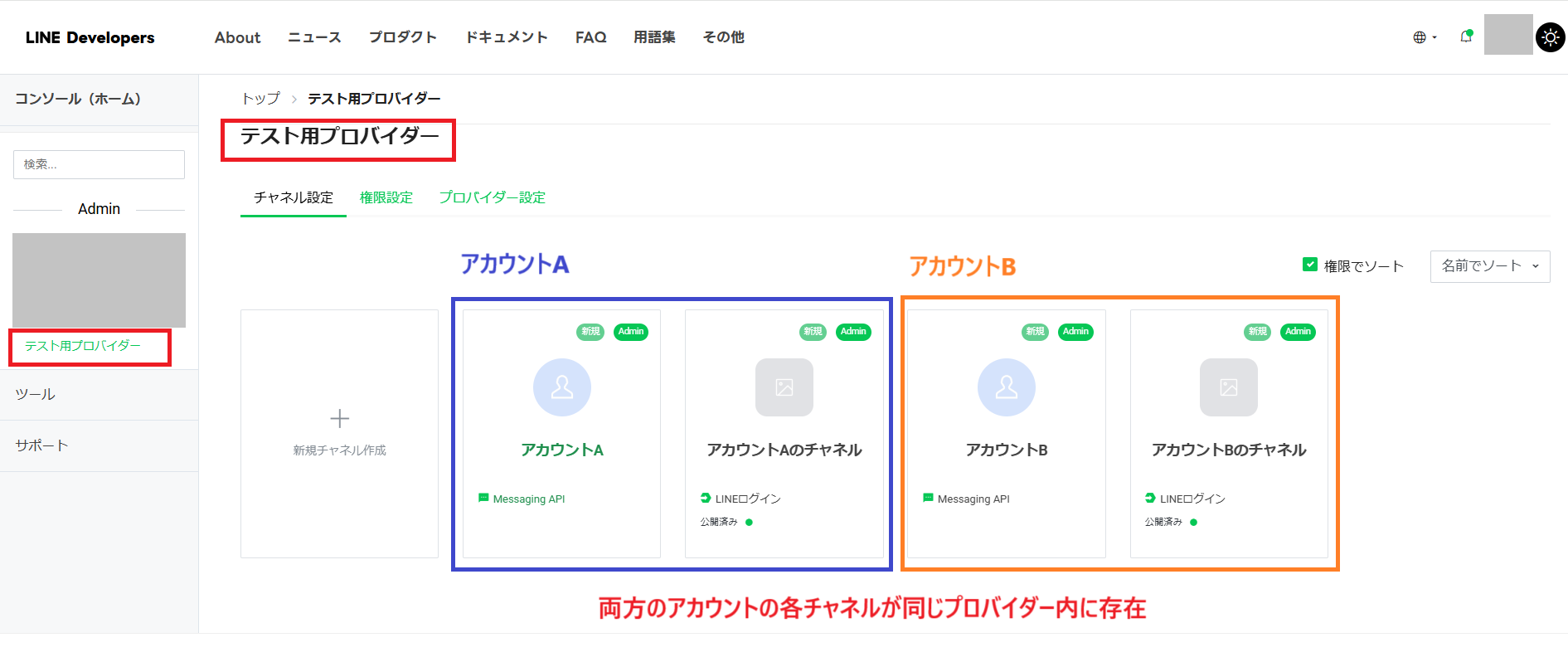Click green 公開済み status dot on アカウントBのチャネル
The image size is (1568, 657).
(1193, 523)
